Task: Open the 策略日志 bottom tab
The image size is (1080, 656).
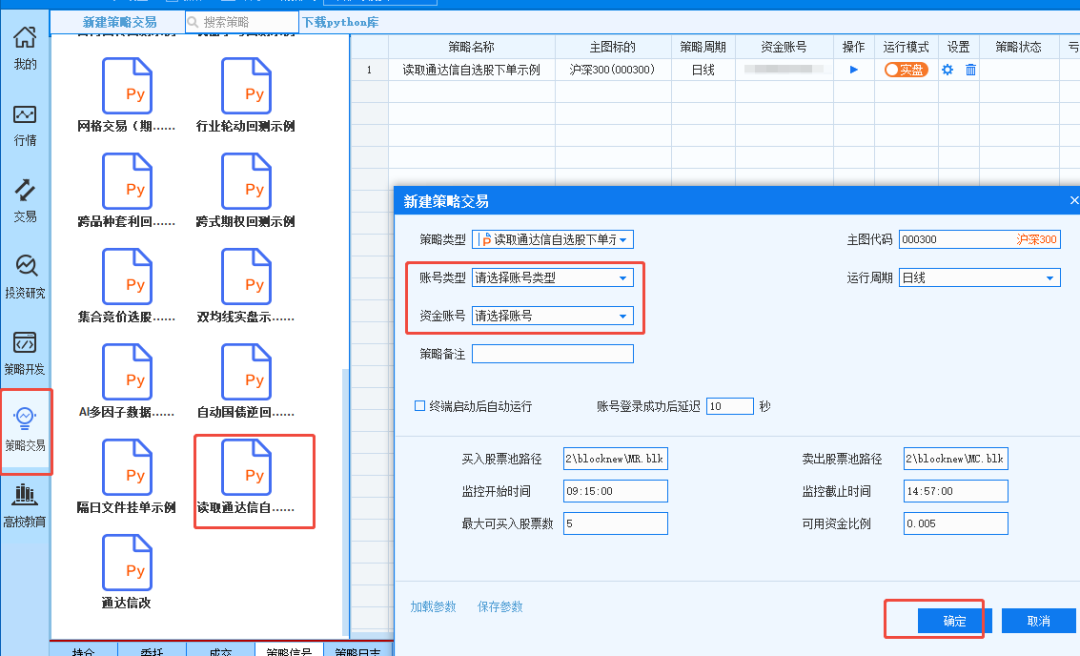Action: point(357,650)
